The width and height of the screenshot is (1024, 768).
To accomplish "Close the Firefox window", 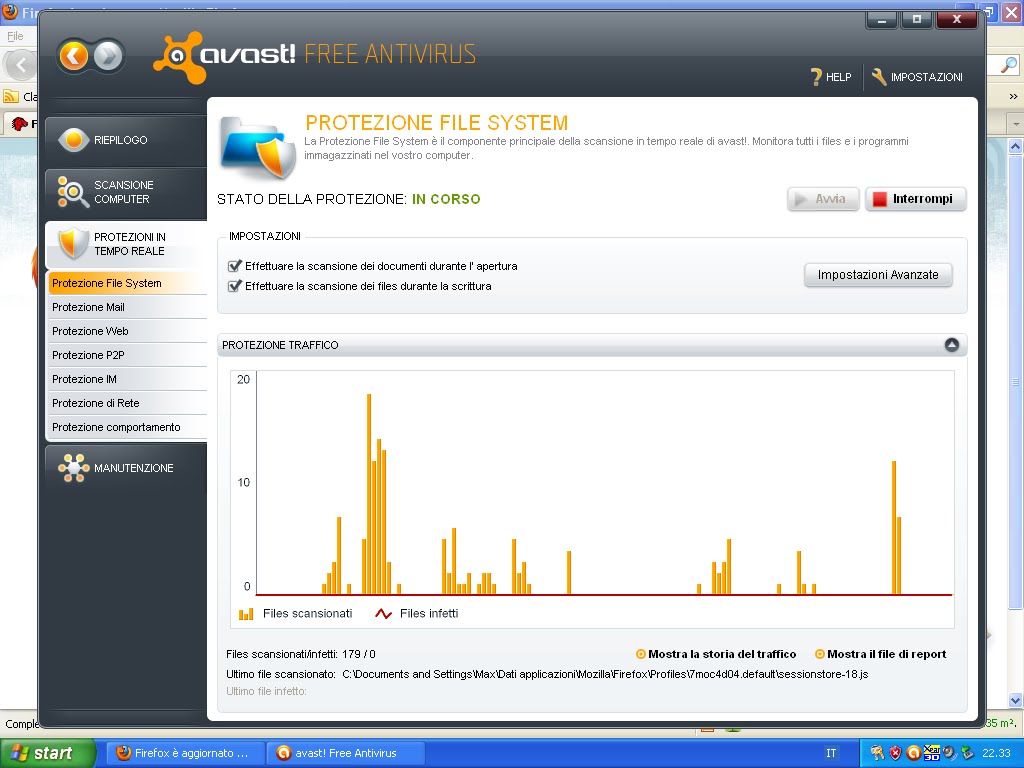I will coord(1012,12).
